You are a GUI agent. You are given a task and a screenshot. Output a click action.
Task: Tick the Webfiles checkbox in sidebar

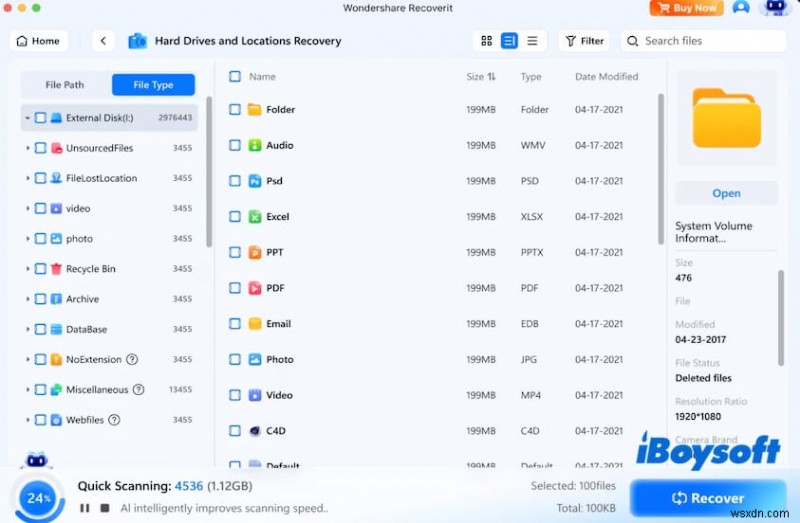[40, 420]
